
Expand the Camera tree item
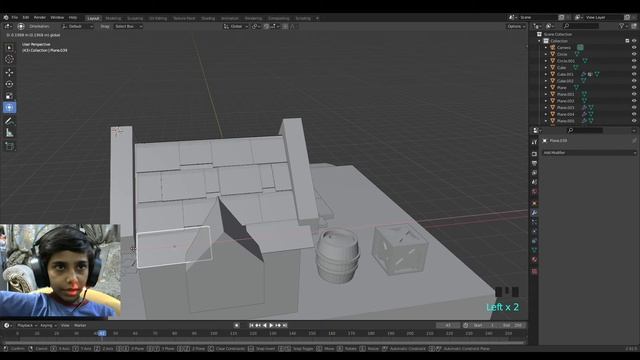pos(546,47)
